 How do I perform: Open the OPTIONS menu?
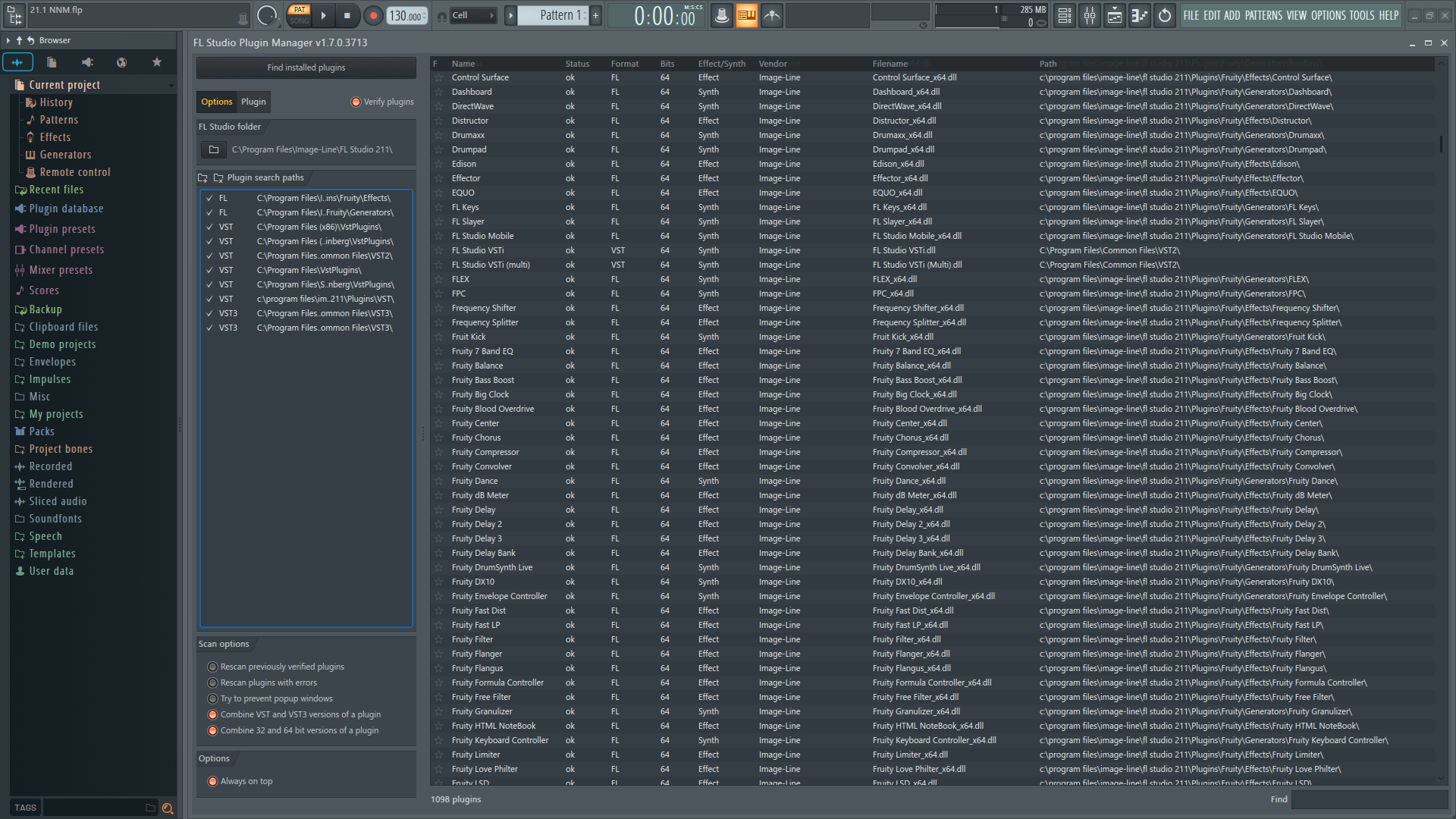(x=1328, y=15)
